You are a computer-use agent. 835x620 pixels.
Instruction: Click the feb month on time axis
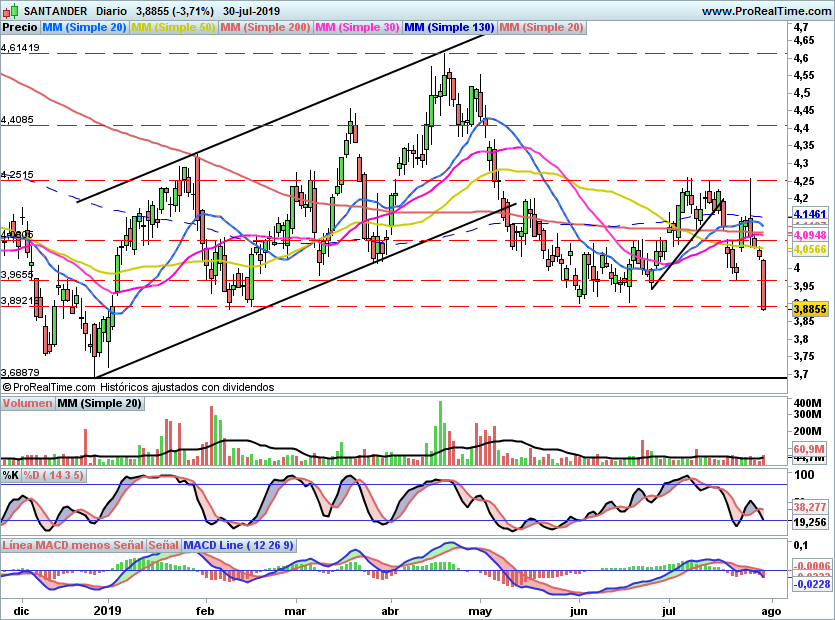(204, 611)
